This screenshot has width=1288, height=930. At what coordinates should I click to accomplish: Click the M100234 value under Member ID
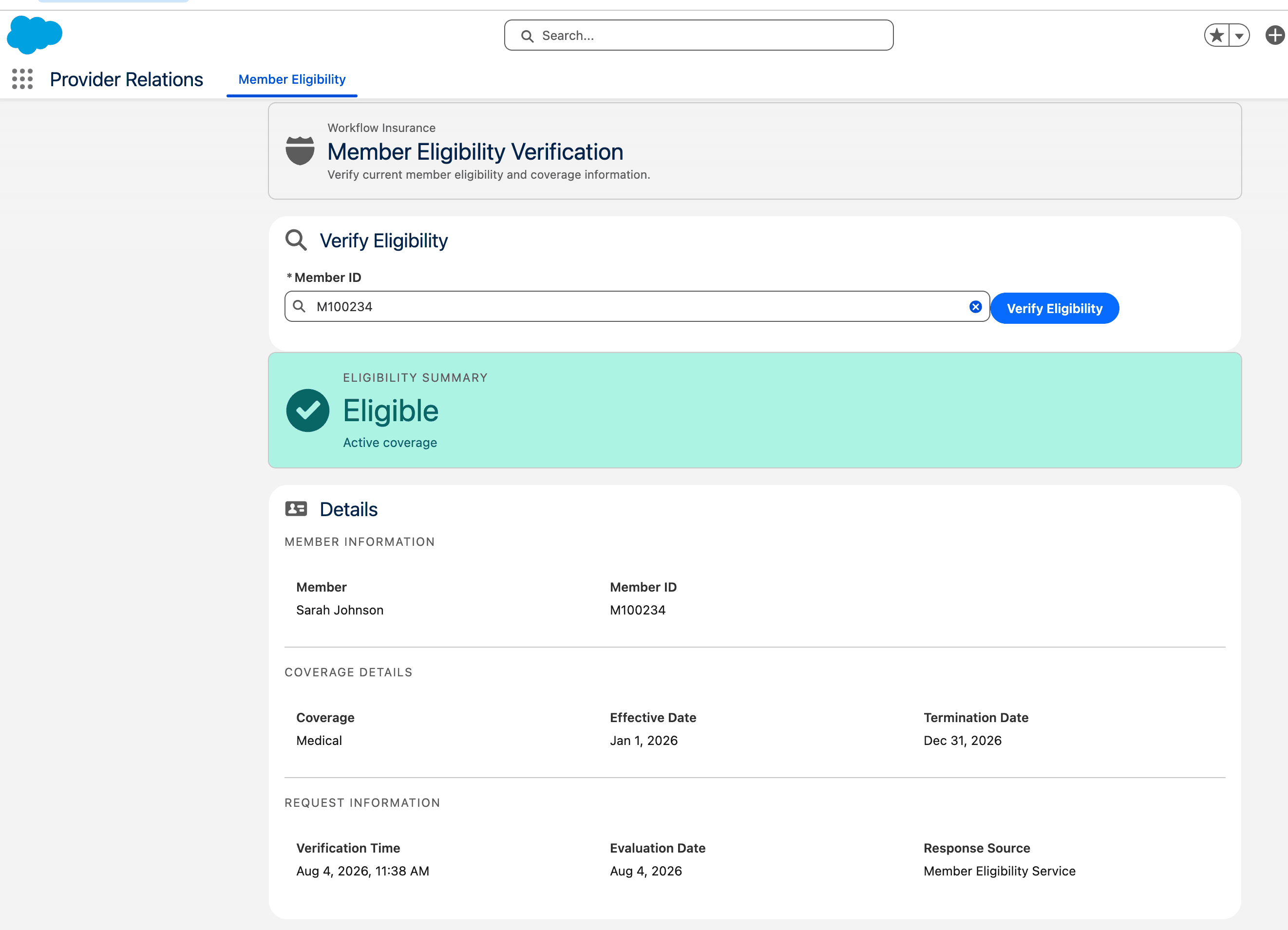[x=638, y=610]
